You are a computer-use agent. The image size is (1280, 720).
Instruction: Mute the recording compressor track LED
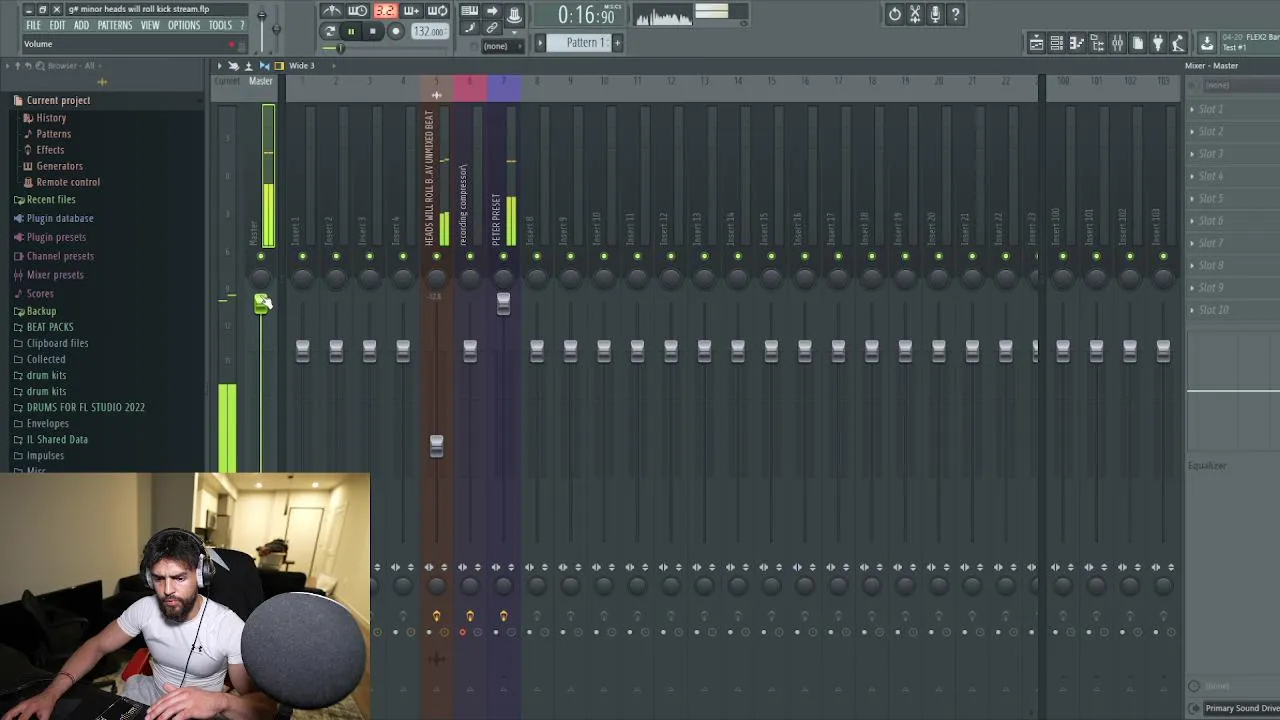click(470, 257)
